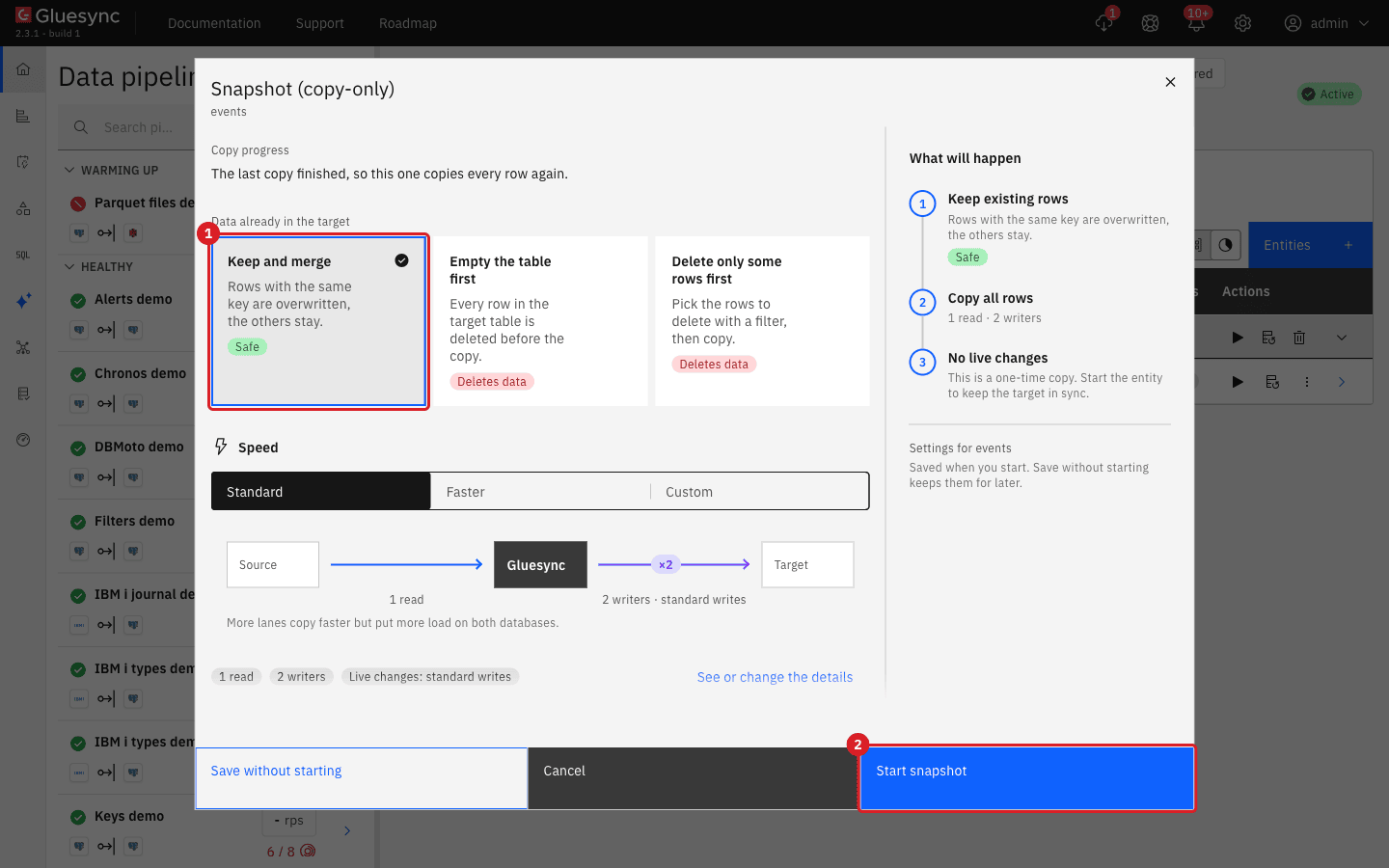Viewport: 1389px width, 868px height.
Task: Switch speed to Faster
Action: [540, 491]
